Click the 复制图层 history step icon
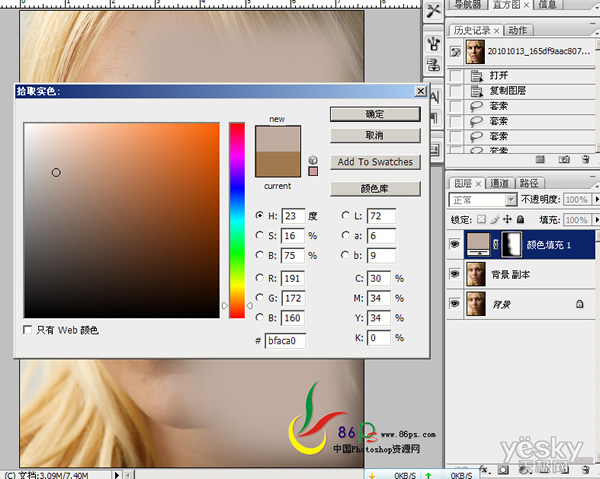Screen dimensions: 600x479 [x=476, y=91]
